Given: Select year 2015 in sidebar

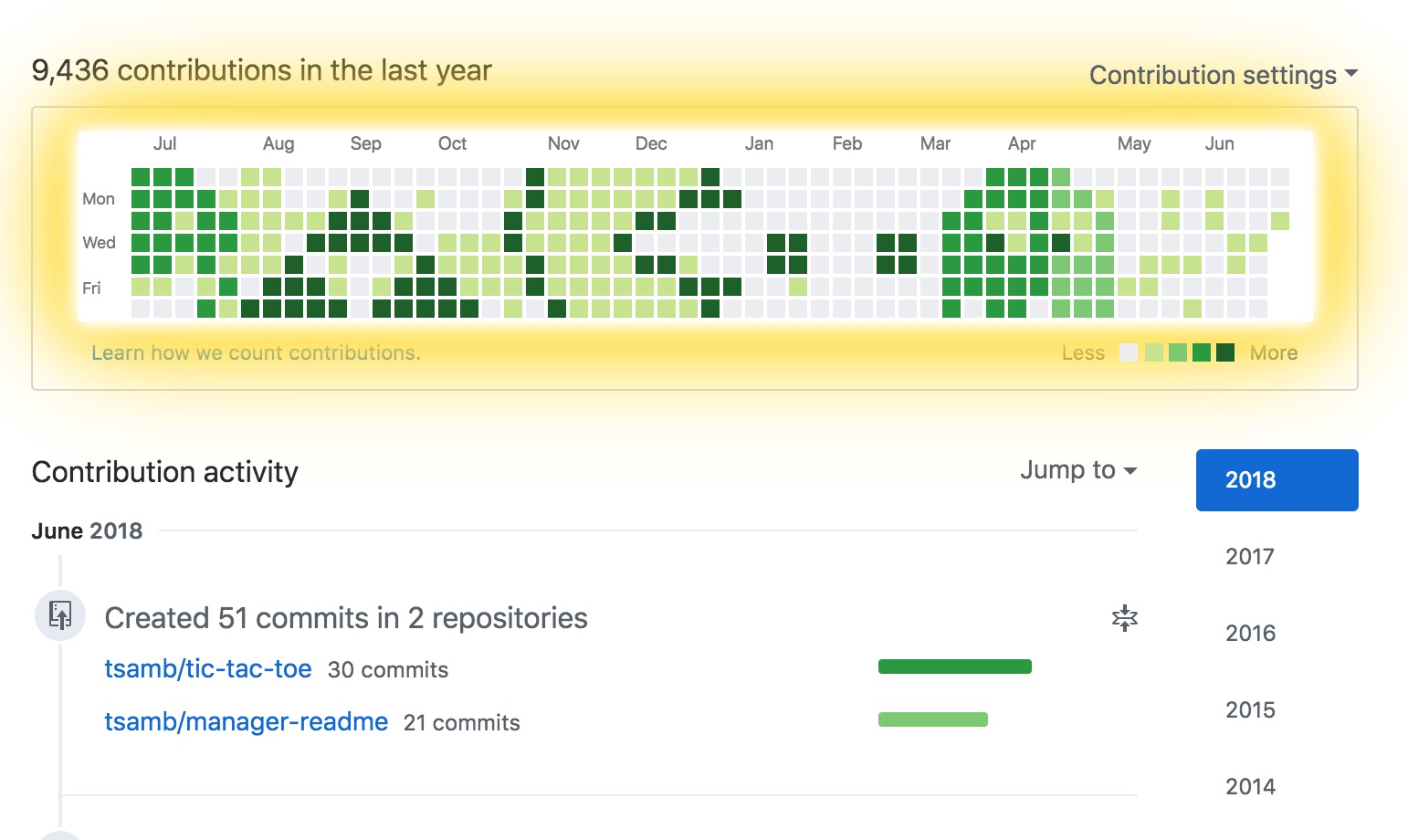Looking at the screenshot, I should tap(1250, 709).
